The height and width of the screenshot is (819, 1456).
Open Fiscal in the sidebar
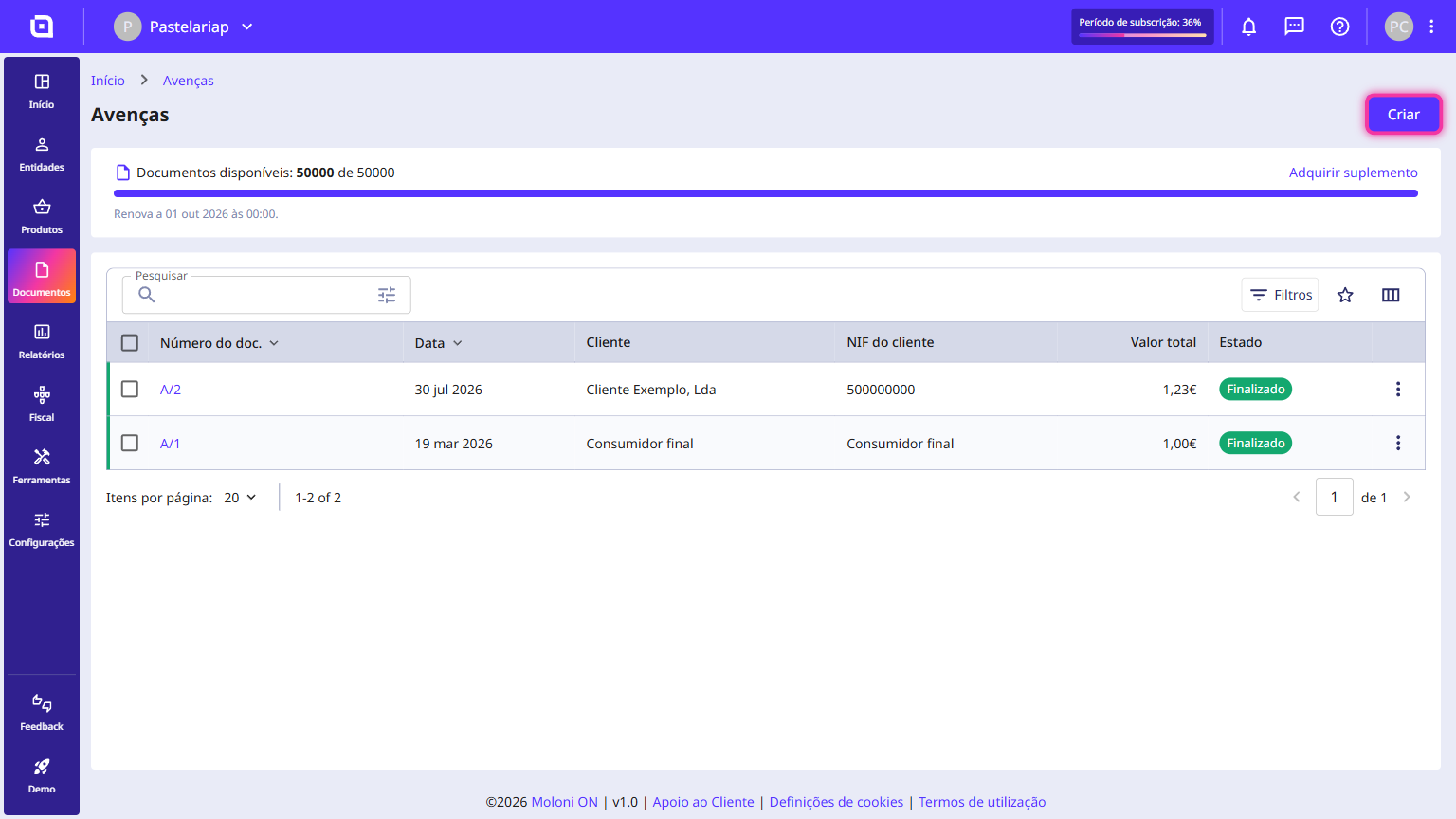[42, 404]
